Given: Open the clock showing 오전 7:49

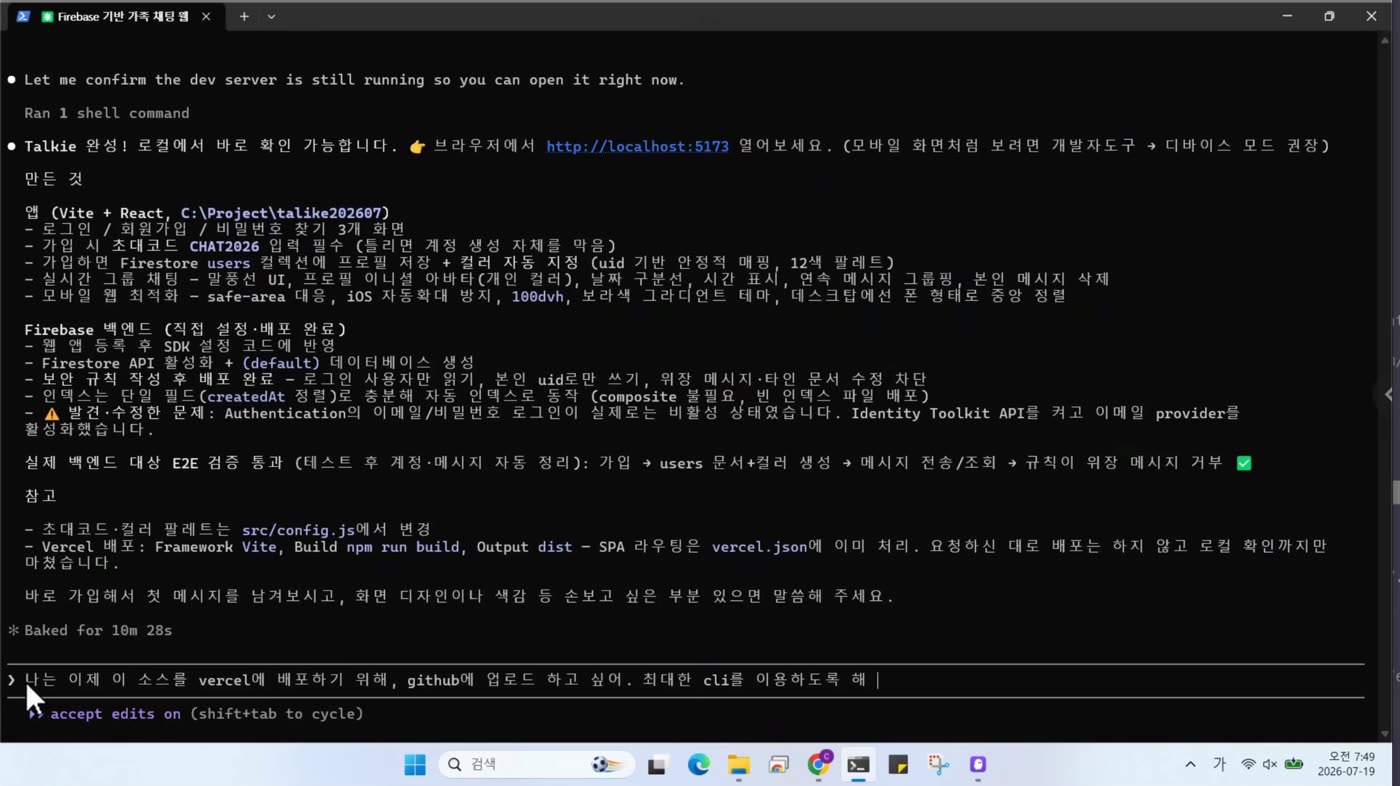Looking at the screenshot, I should pos(1346,765).
